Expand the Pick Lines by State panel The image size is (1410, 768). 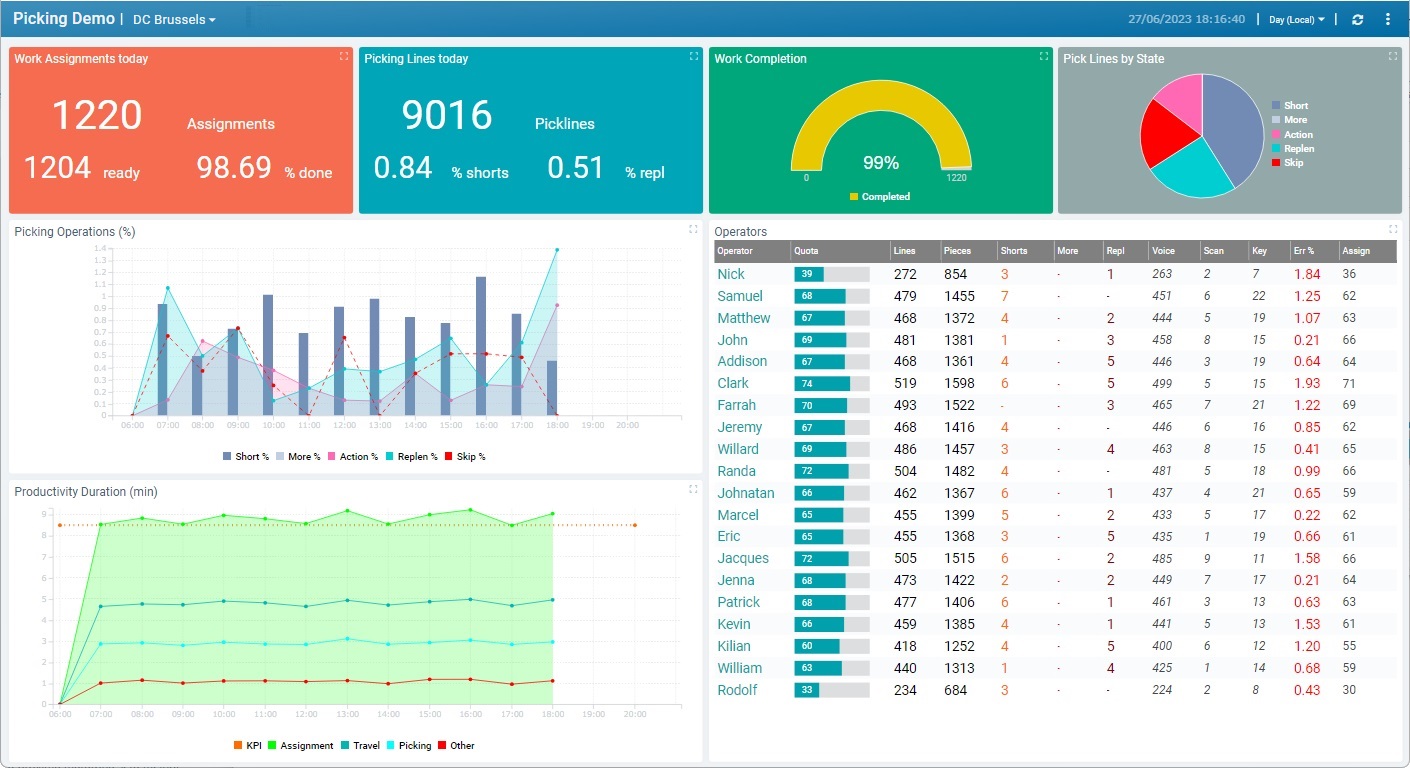pos(1392,58)
